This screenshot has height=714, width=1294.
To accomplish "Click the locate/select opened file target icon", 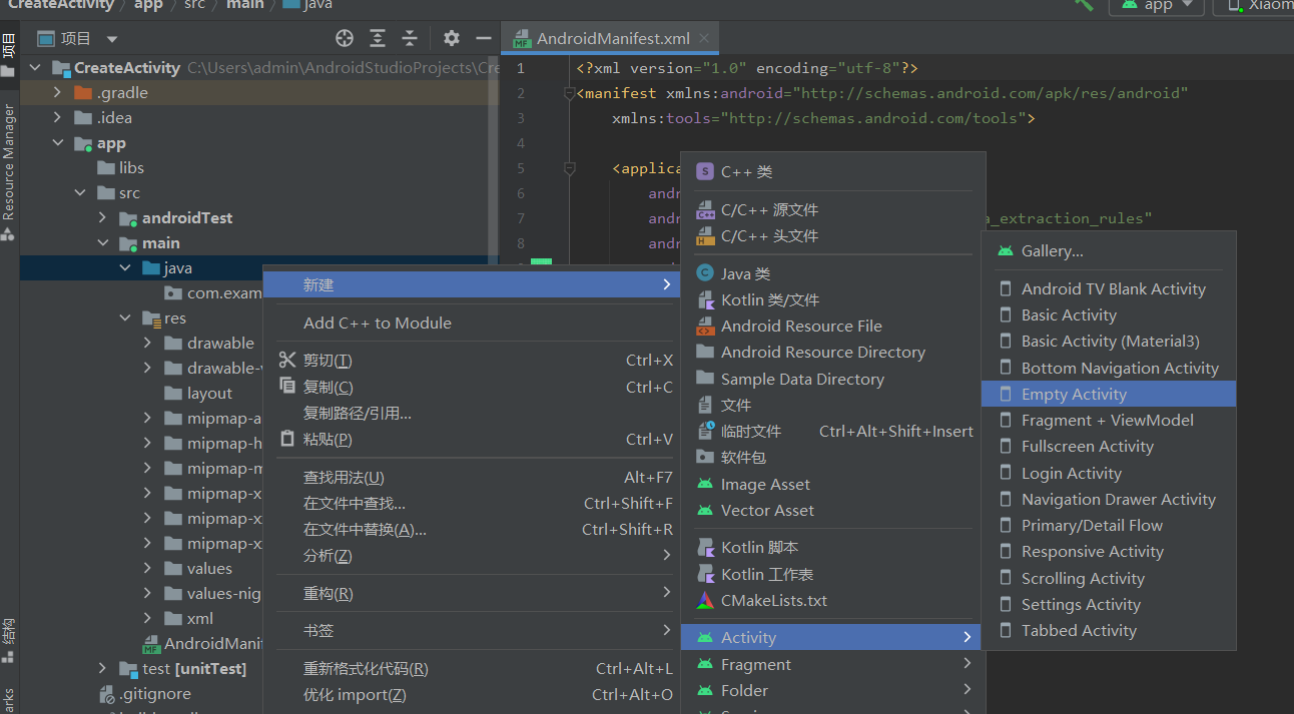I will [344, 38].
